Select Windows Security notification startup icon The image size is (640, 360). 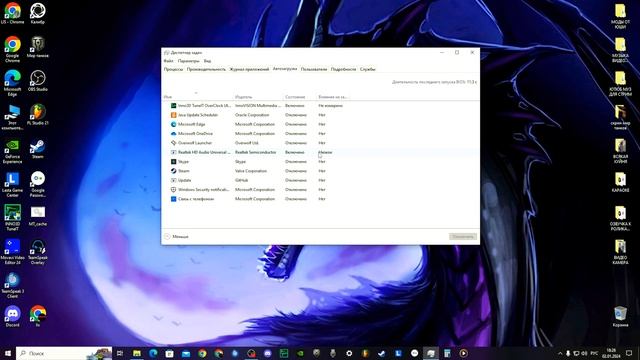[173, 190]
